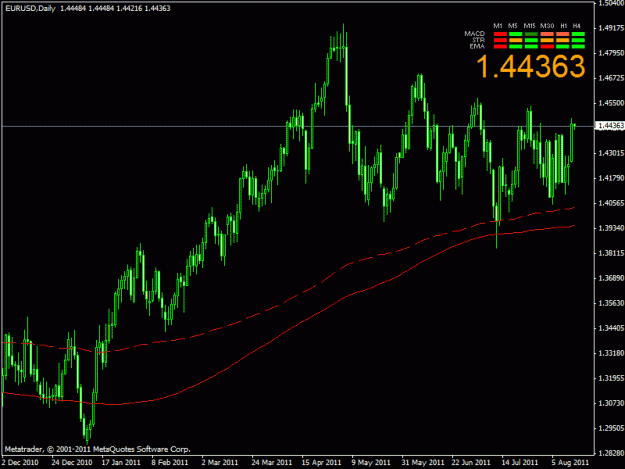Click the 2 Mar 2011 date label

point(220,462)
